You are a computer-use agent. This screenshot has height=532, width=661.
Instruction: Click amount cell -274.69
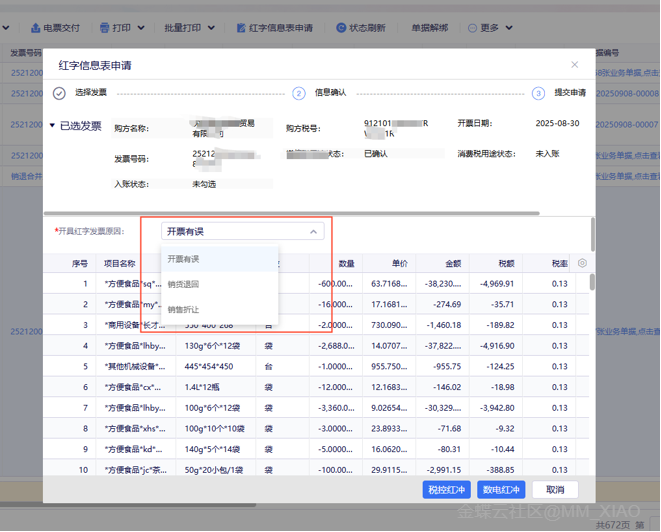tap(447, 304)
